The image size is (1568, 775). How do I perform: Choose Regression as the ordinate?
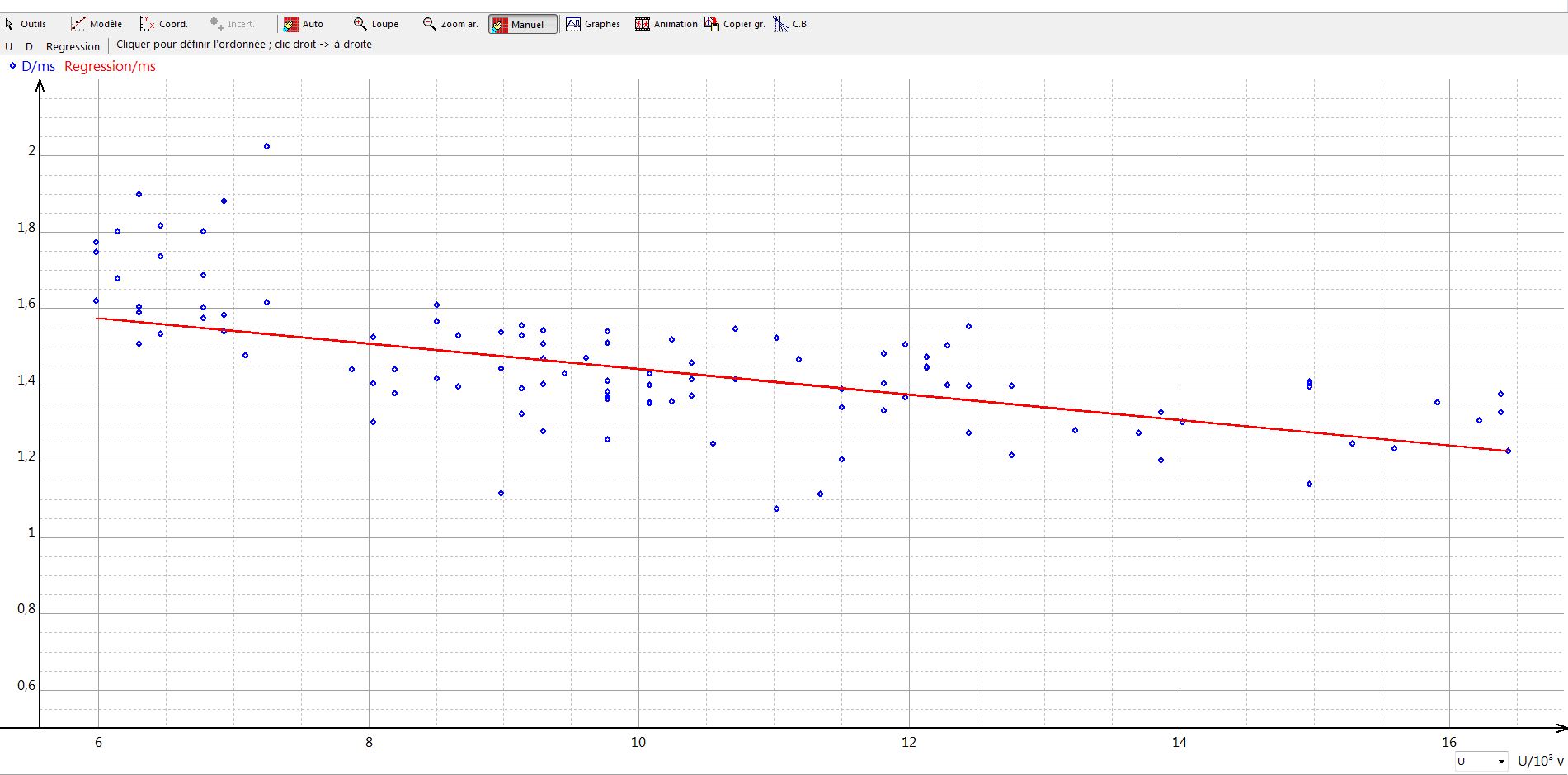click(73, 47)
